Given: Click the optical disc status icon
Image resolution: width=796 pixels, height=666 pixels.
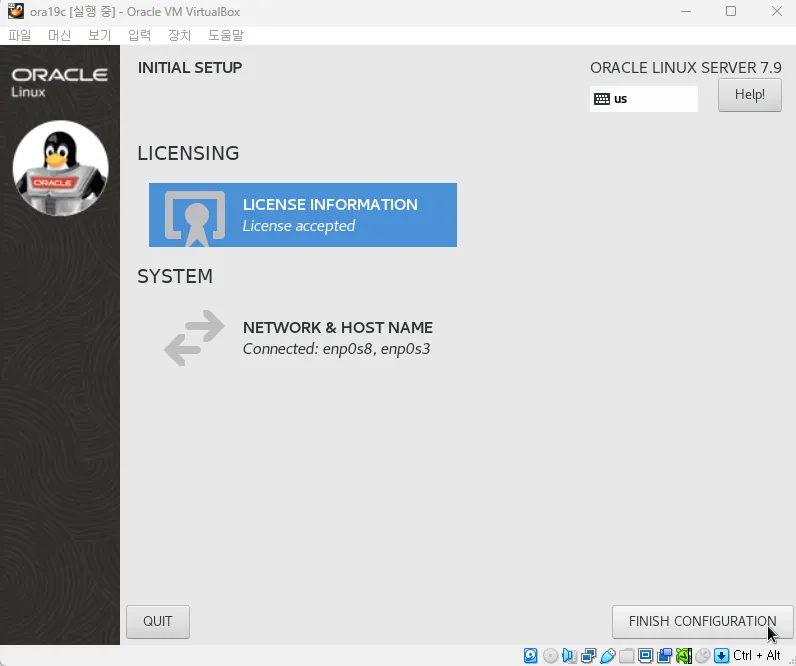Looking at the screenshot, I should [550, 655].
